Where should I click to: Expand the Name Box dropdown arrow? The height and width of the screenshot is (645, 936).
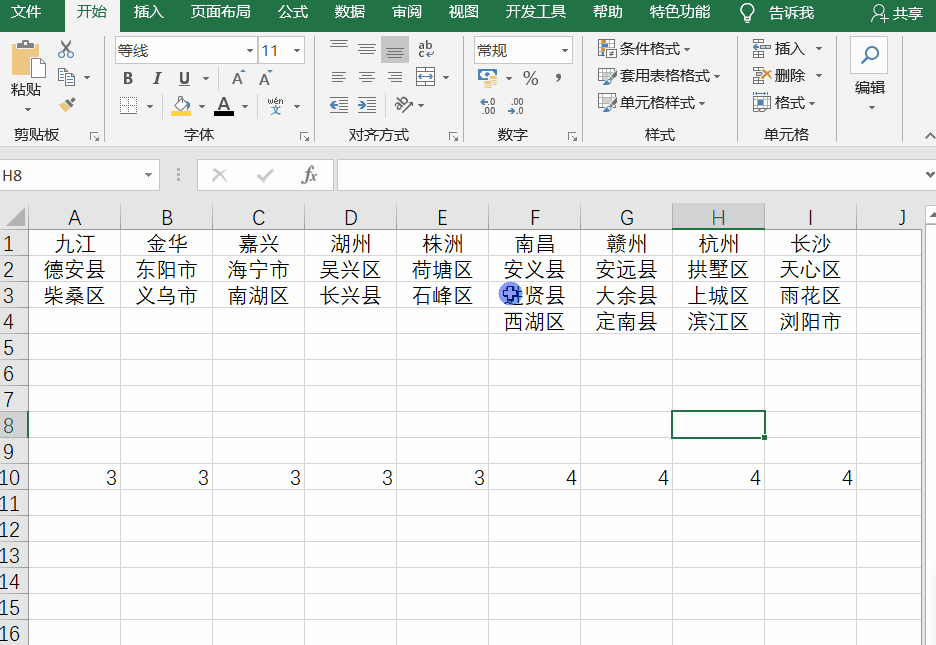(148, 175)
